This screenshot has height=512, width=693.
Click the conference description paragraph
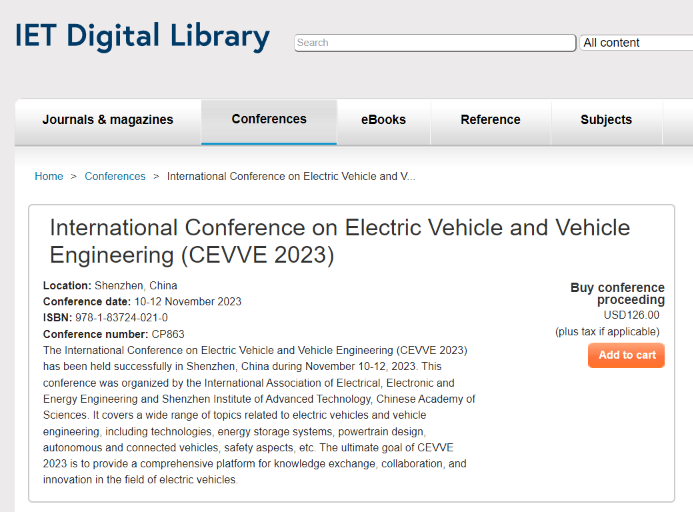[x=258, y=415]
